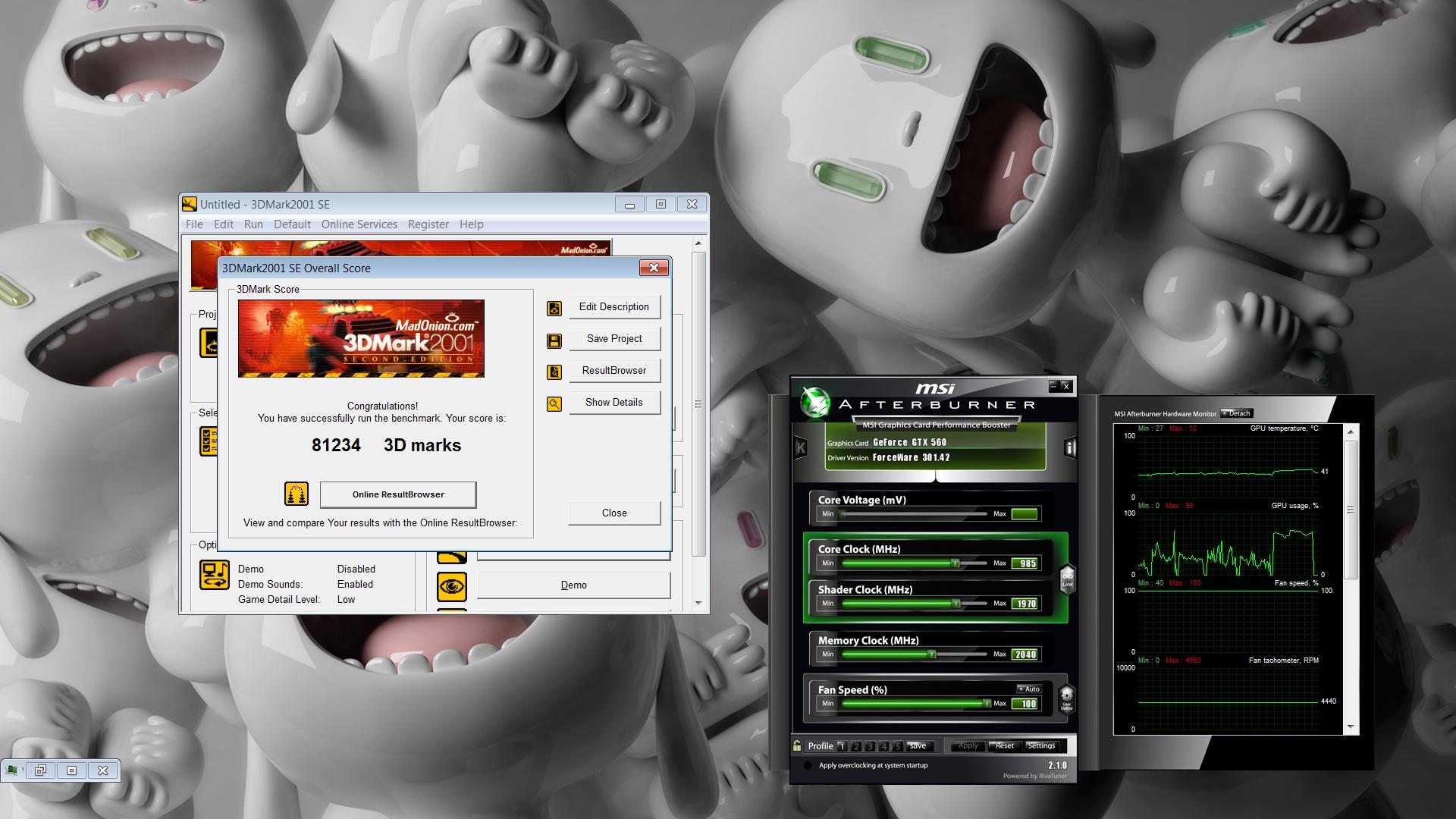Click the Show Details magnifier icon
The height and width of the screenshot is (819, 1456).
[554, 404]
